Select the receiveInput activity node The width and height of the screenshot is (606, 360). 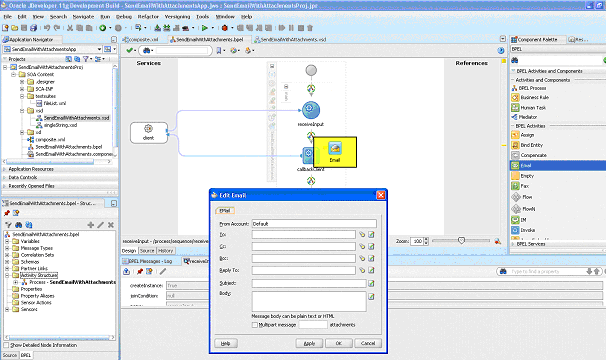tap(310, 110)
